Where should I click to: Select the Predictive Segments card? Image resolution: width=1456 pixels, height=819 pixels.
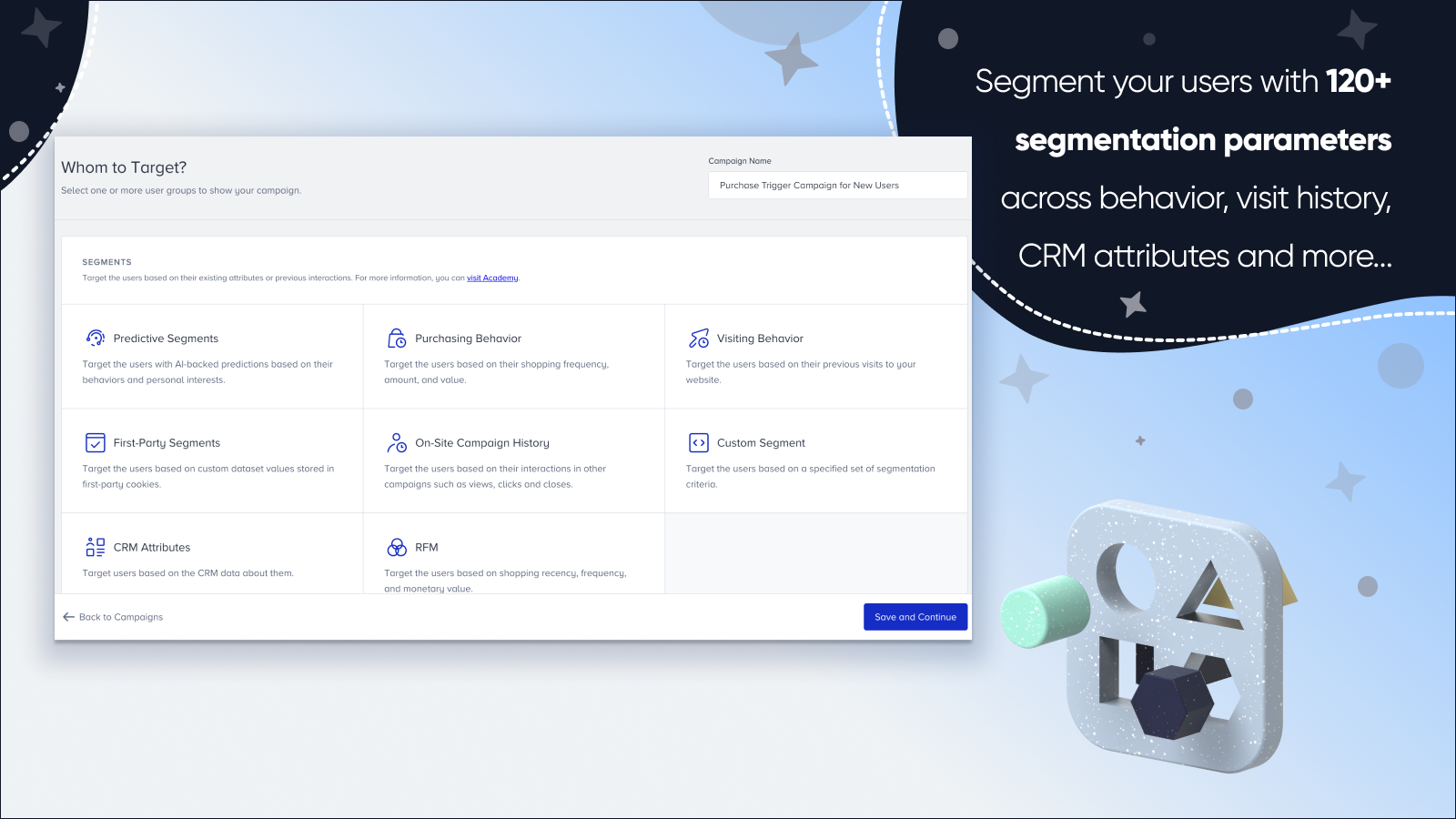[x=211, y=357]
